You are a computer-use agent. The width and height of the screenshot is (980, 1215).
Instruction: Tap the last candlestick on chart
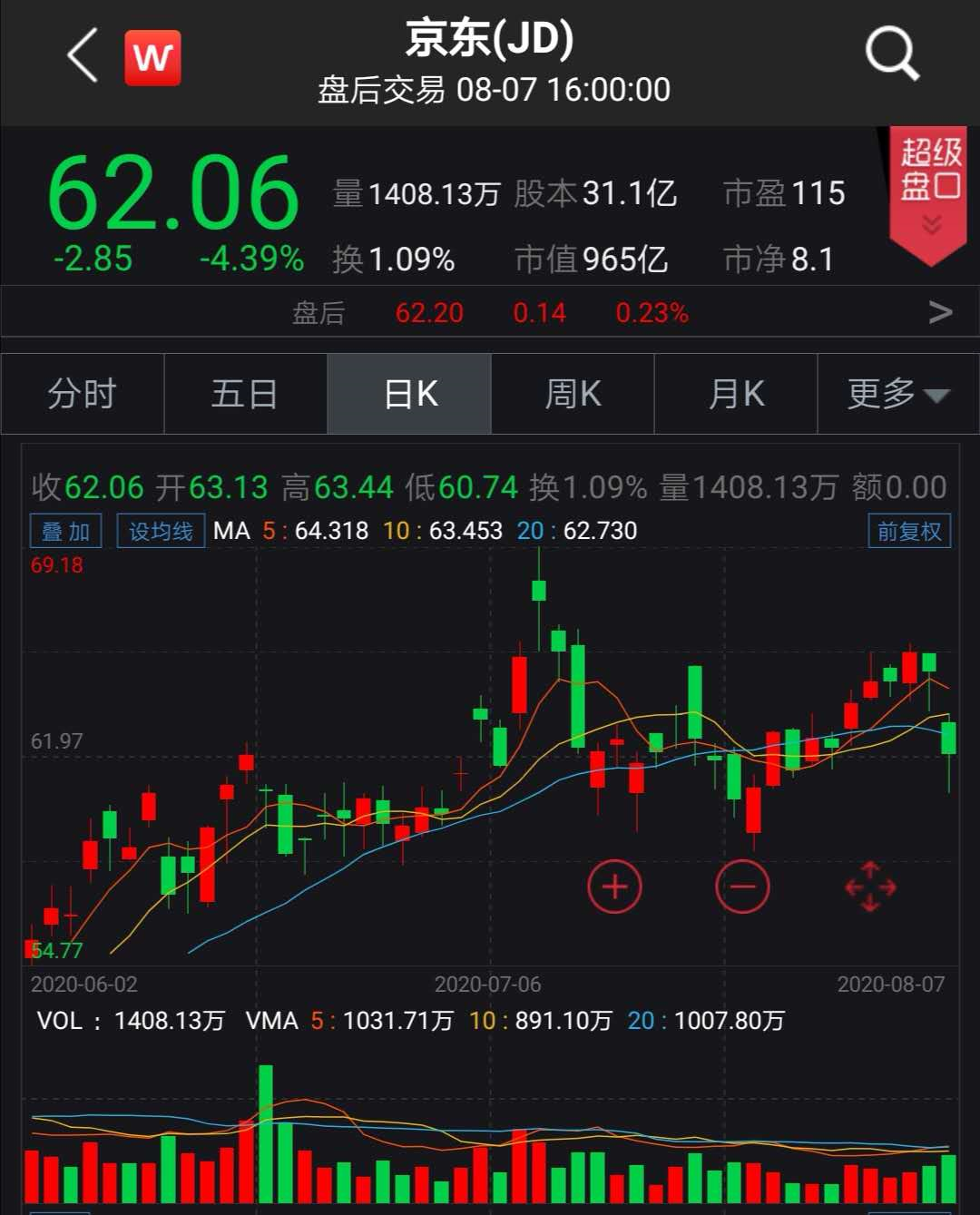(x=949, y=737)
